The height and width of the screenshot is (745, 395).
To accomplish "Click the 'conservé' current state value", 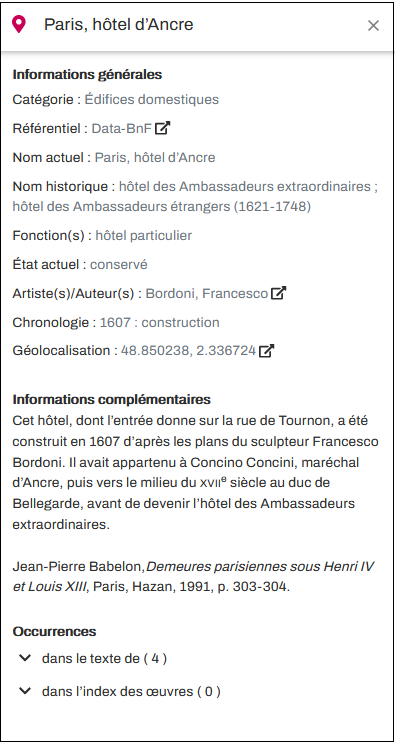I will click(x=119, y=264).
